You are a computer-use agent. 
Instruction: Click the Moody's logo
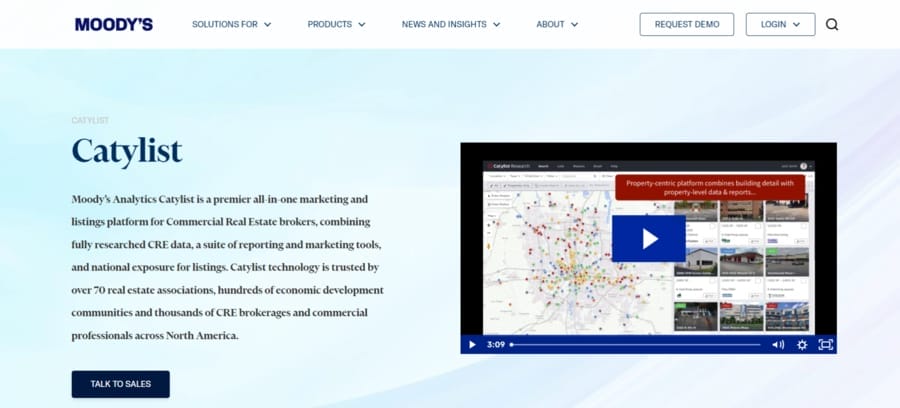(114, 24)
